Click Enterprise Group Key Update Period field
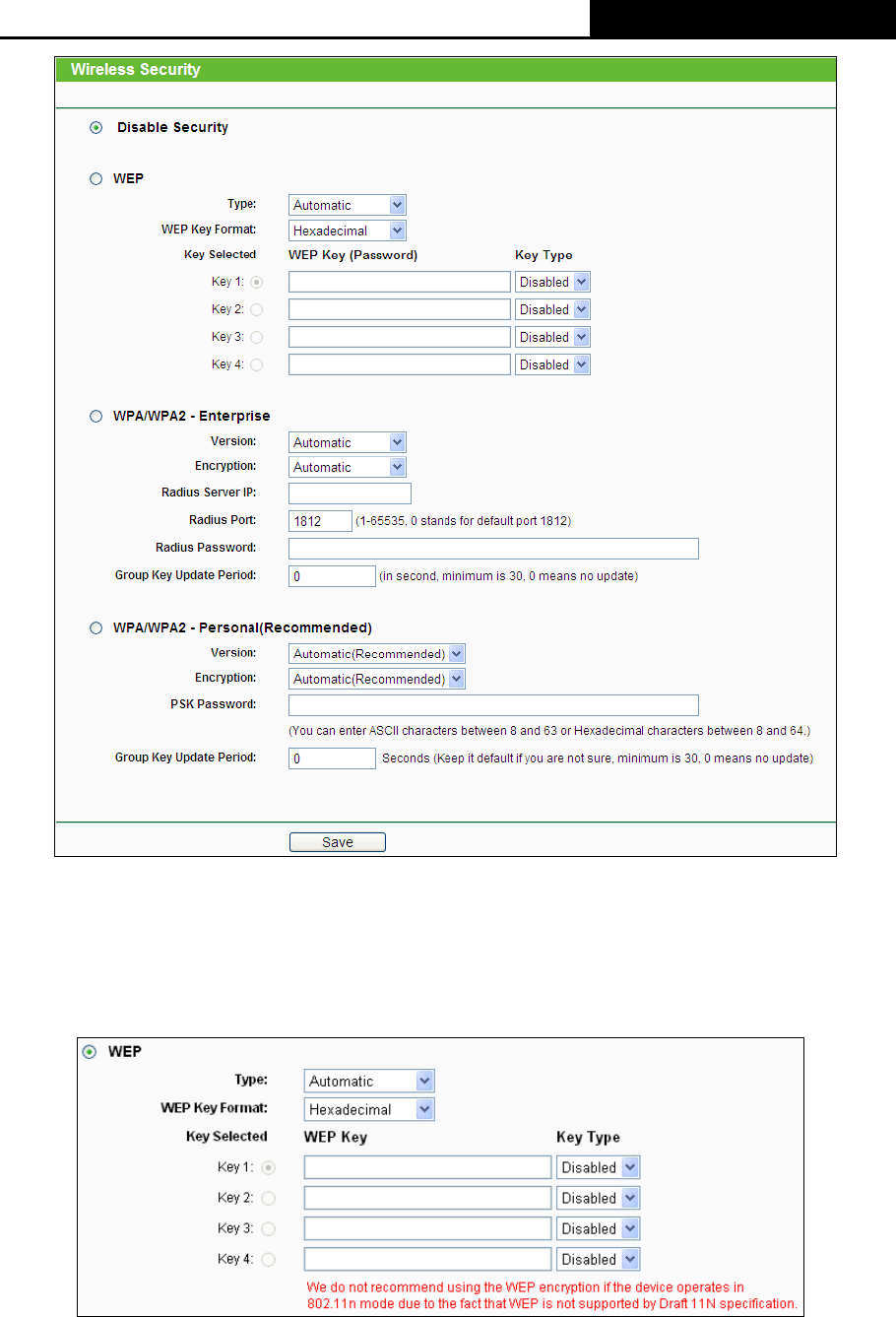896x1317 pixels. (332, 576)
